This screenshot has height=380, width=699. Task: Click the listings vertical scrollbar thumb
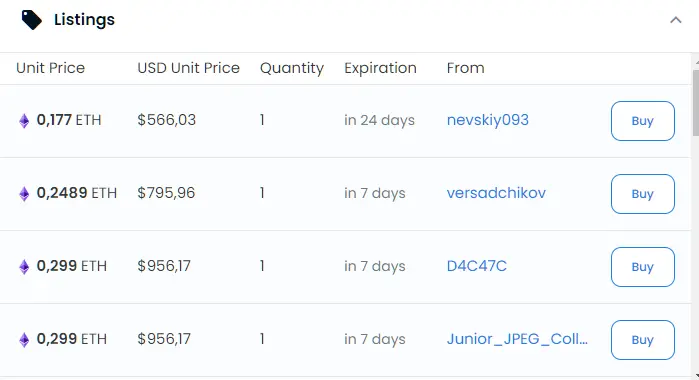pos(695,103)
